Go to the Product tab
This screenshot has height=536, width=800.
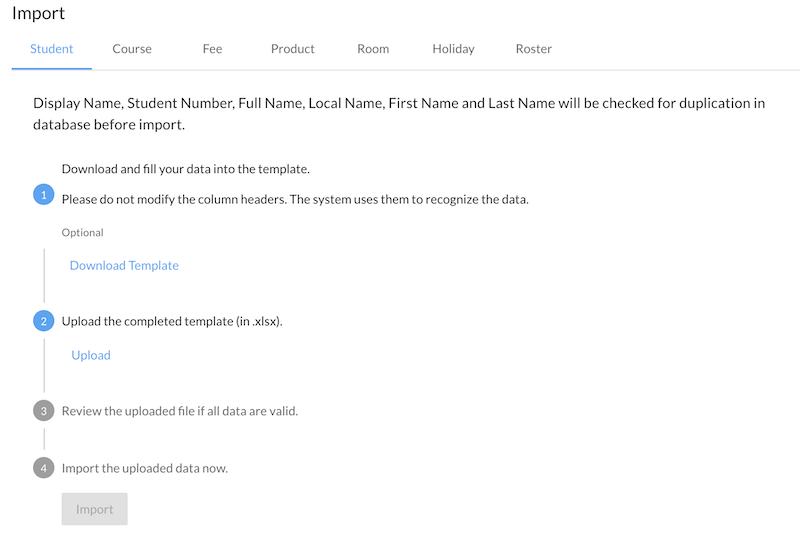(x=293, y=49)
